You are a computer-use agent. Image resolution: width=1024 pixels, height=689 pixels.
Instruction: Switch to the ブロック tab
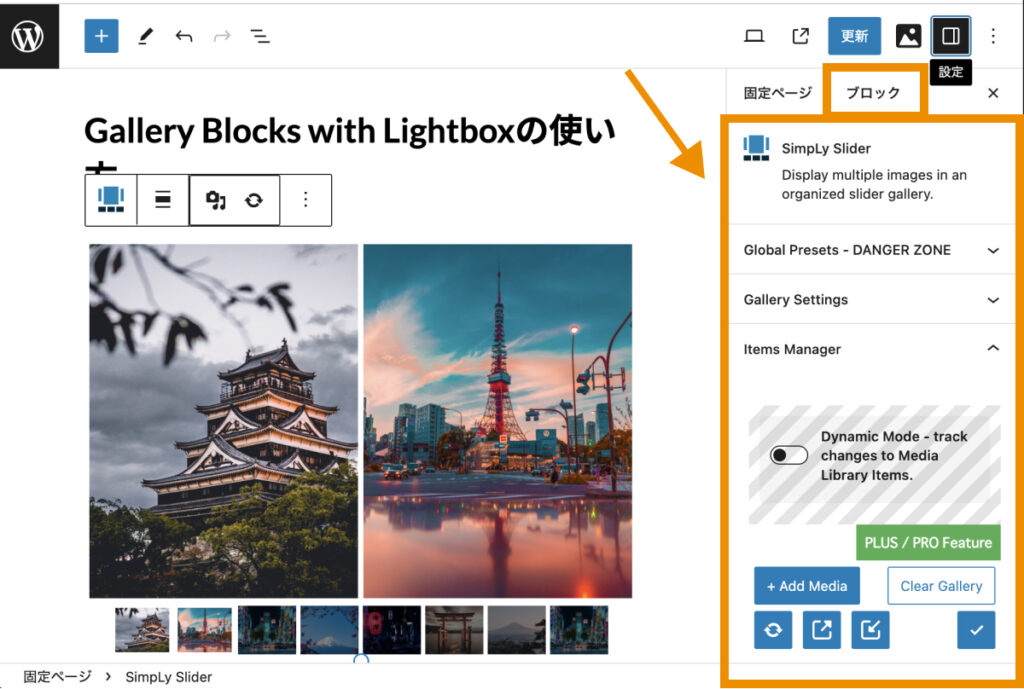coord(873,92)
